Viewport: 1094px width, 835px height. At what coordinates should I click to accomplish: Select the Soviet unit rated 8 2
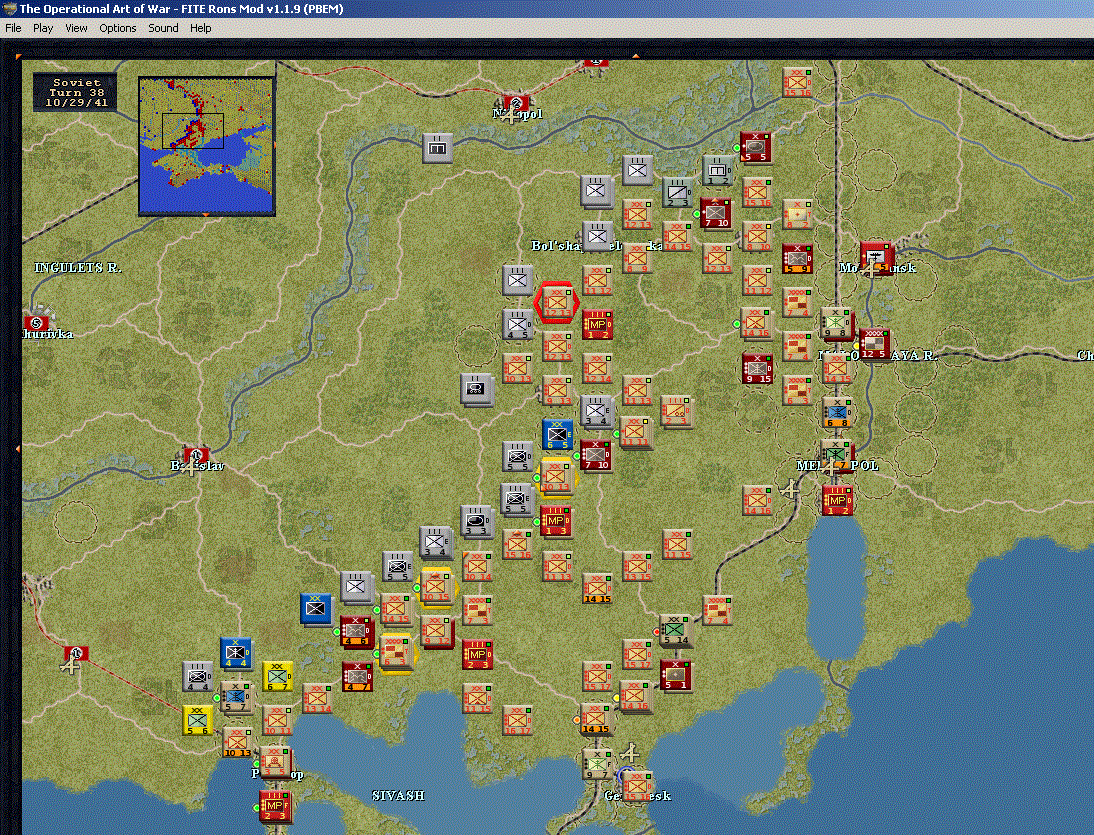tap(797, 214)
